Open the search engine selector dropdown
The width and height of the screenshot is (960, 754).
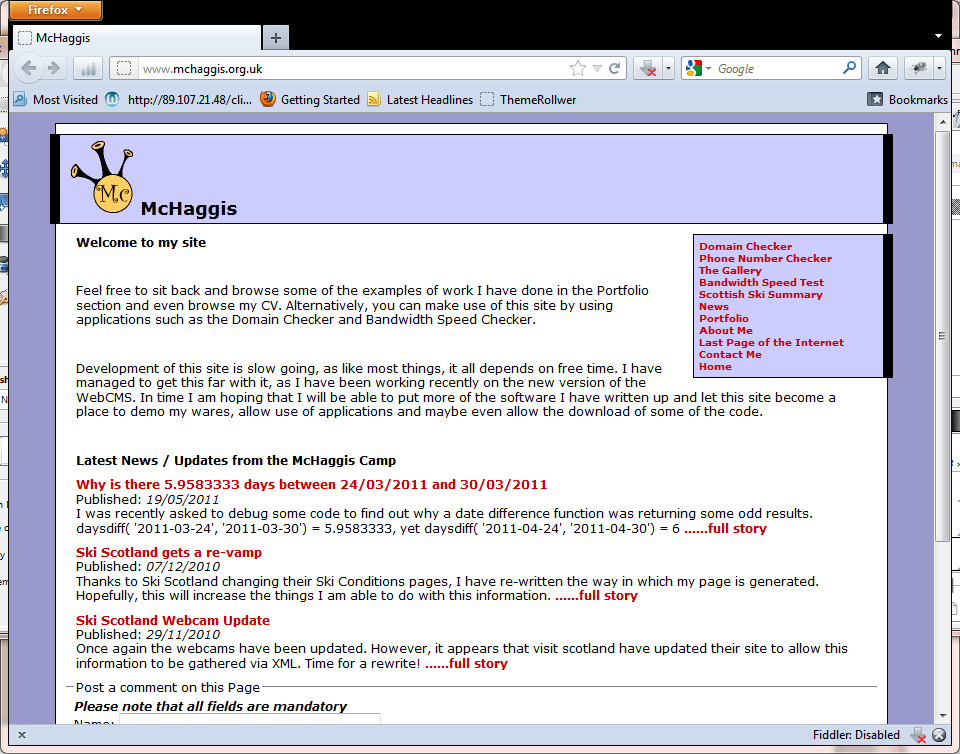tap(708, 69)
